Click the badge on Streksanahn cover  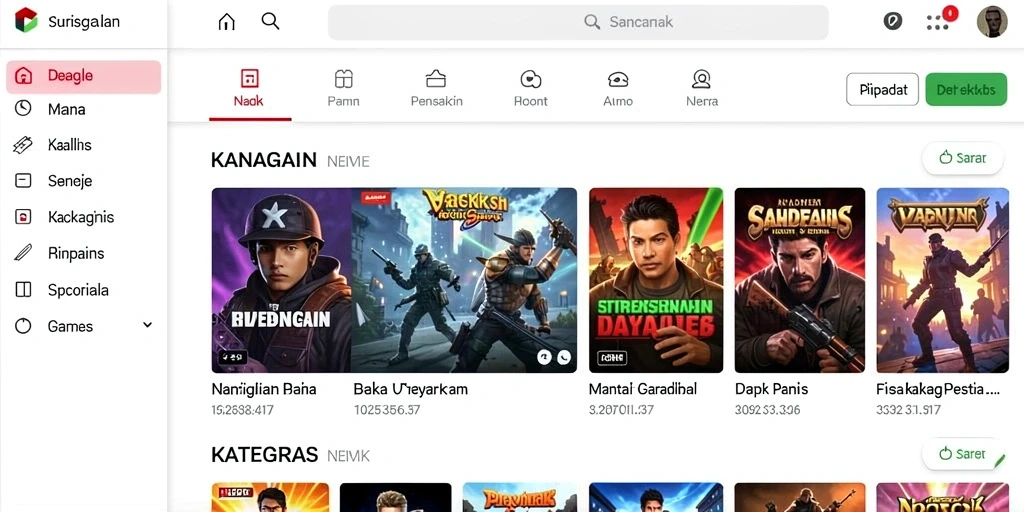click(612, 357)
